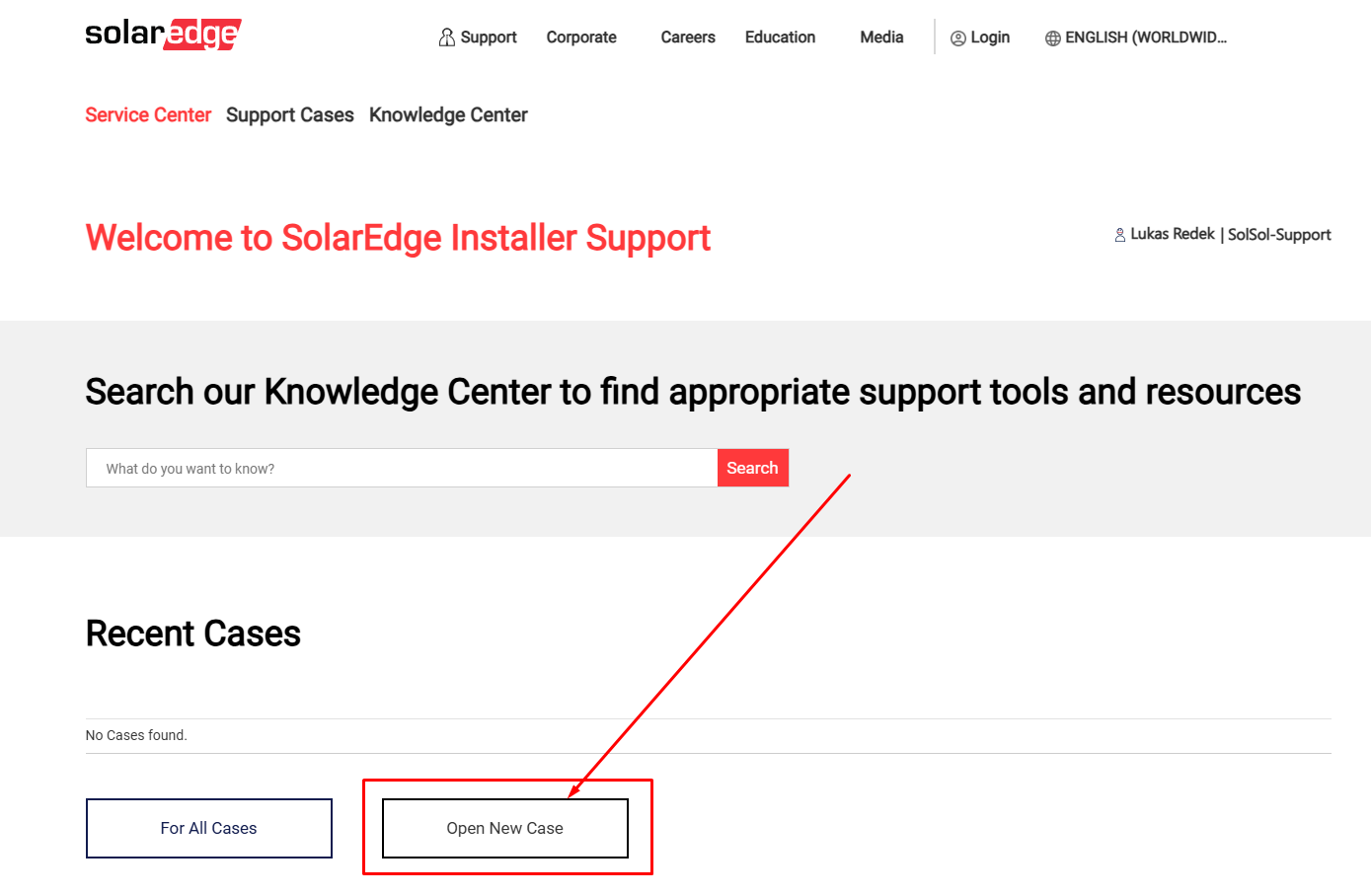Click the Open New Case button
This screenshot has width=1371, height=896.
[x=505, y=828]
